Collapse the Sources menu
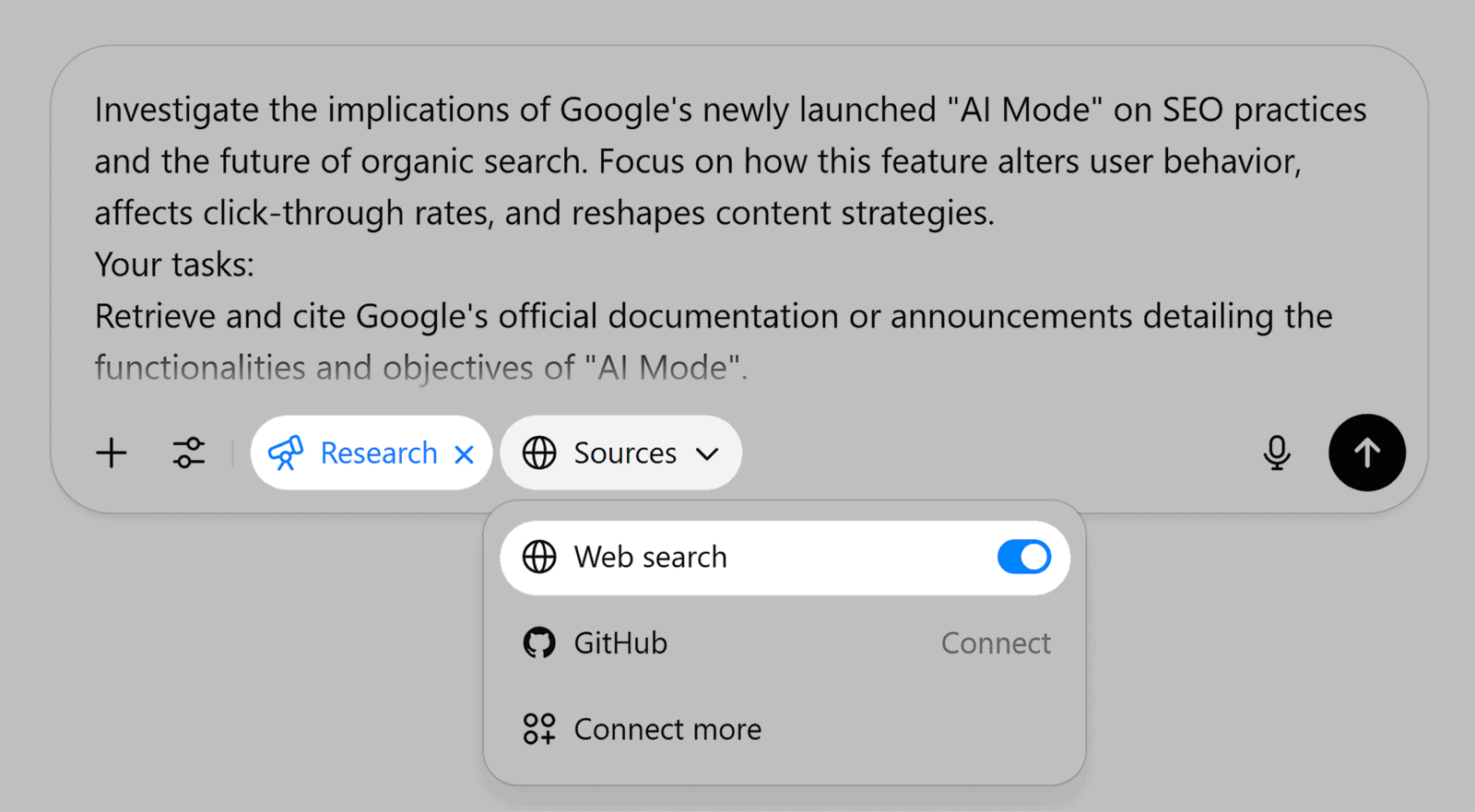Image resolution: width=1475 pixels, height=812 pixels. (619, 453)
